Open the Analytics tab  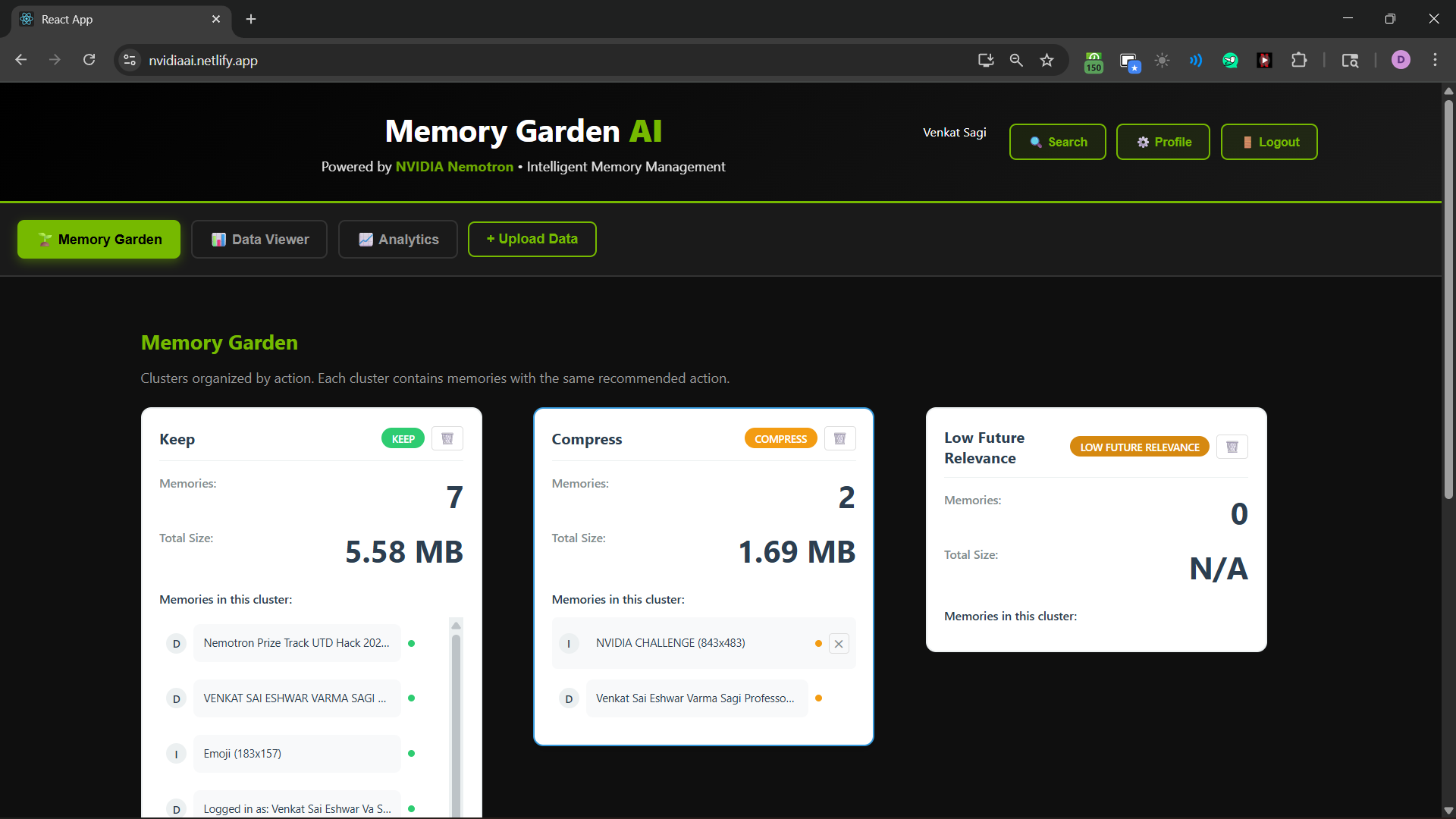coord(398,240)
